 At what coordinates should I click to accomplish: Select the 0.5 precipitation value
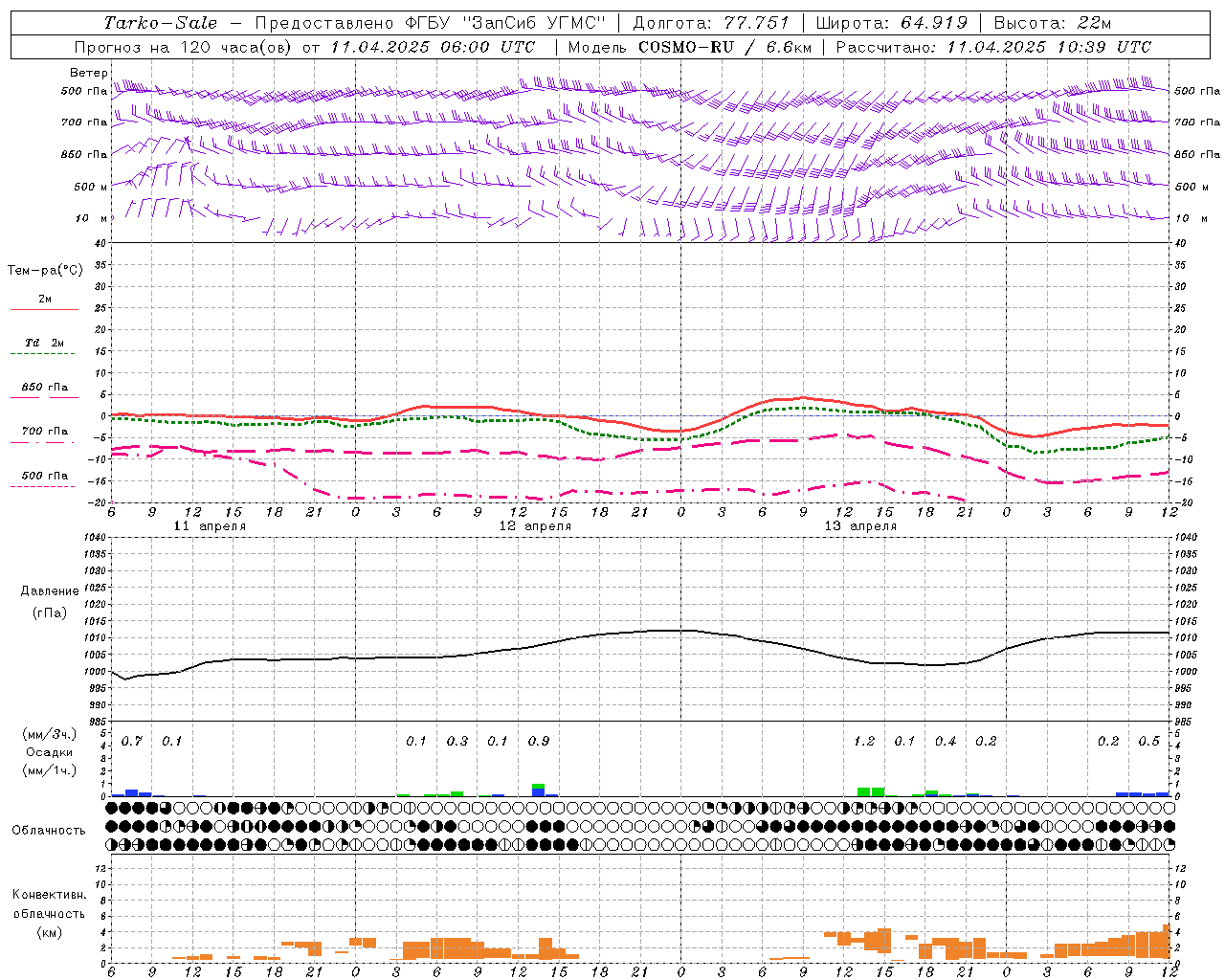pos(1148,742)
